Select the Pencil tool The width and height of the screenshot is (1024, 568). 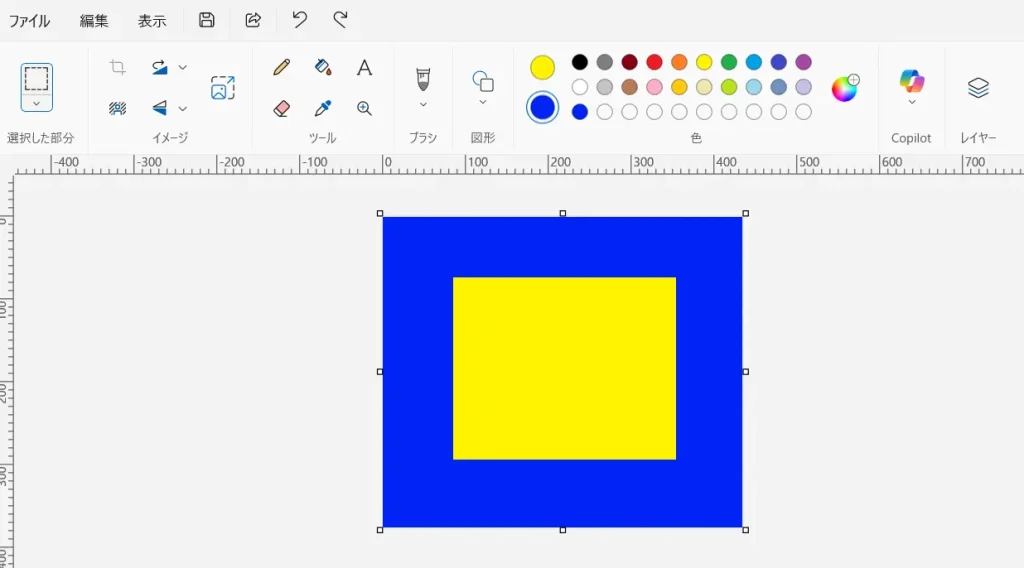click(282, 68)
